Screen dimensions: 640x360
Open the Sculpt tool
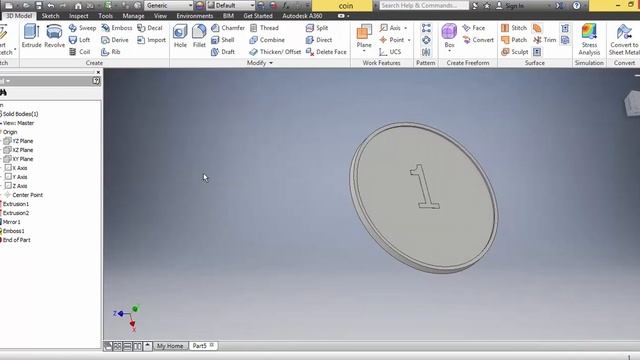514,52
